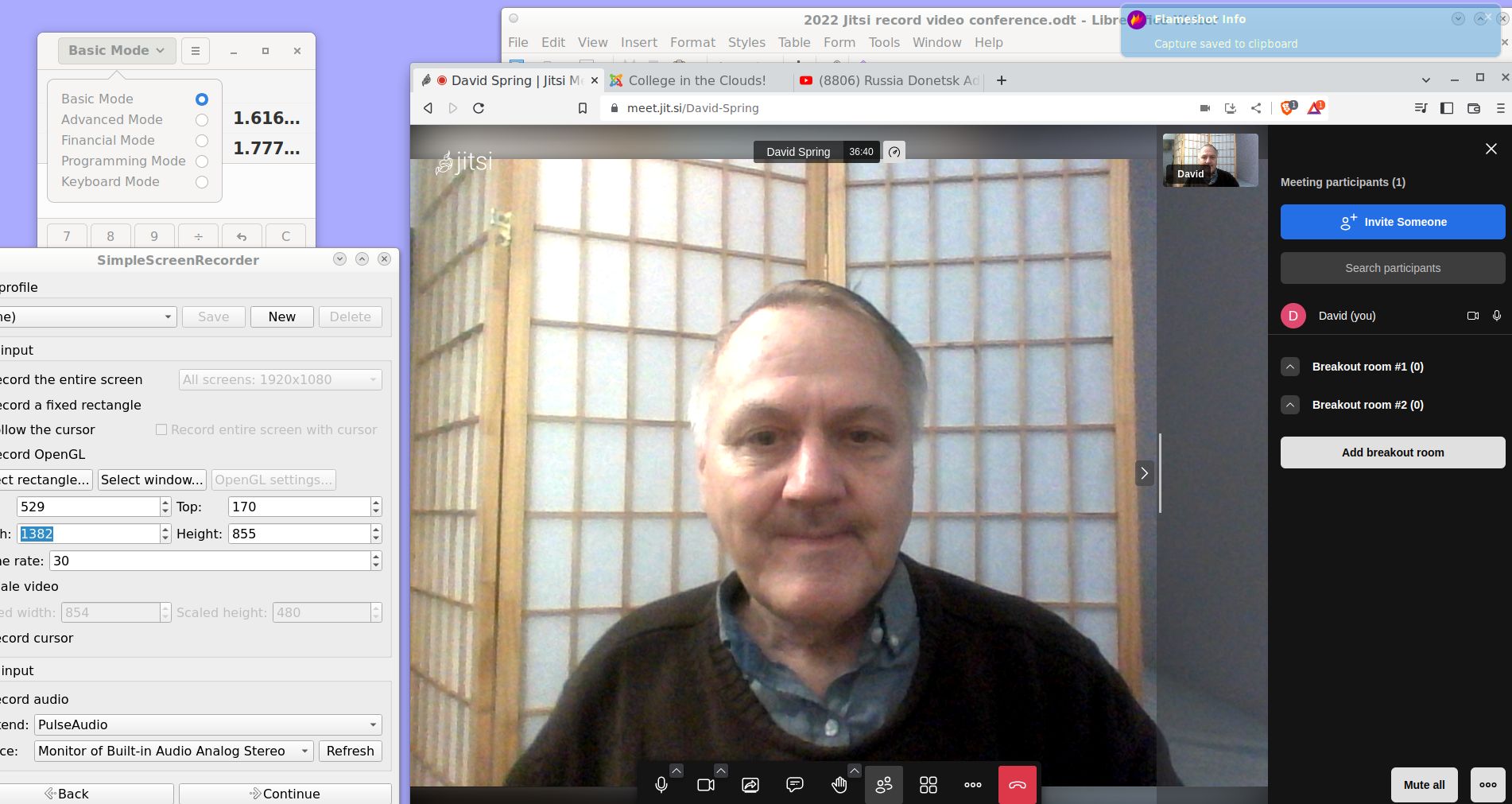Screen dimensions: 1512x804
Task: Collapse Breakout room #2
Action: click(1290, 405)
